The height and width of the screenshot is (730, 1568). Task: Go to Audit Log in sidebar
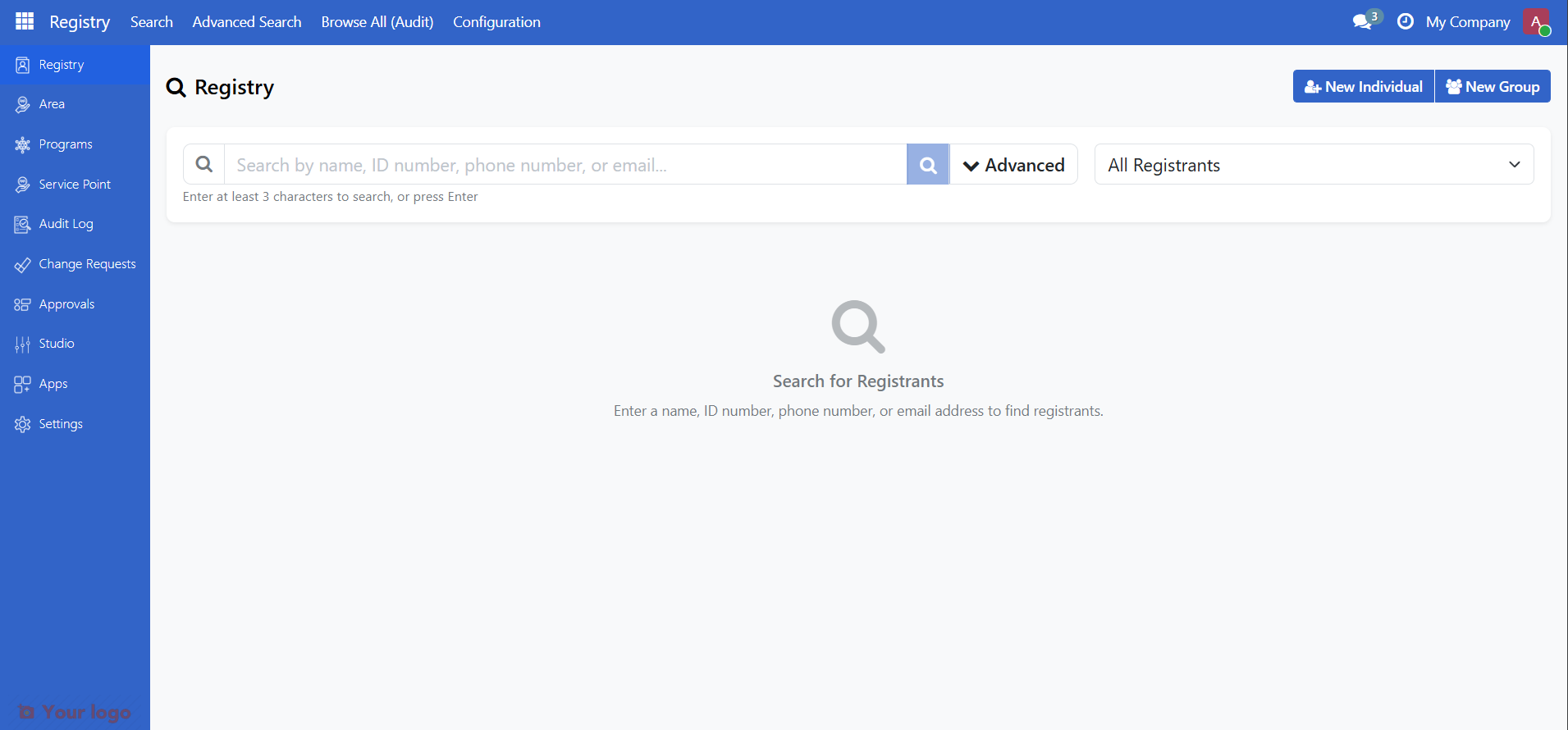point(66,224)
